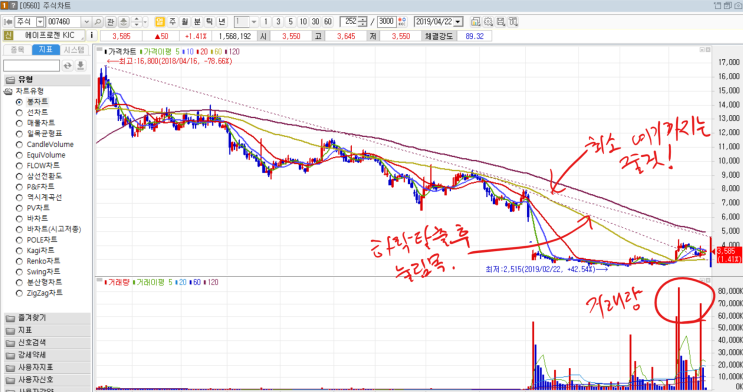Click the toolbar icon right of 관 button
The image size is (743, 392).
point(123,22)
